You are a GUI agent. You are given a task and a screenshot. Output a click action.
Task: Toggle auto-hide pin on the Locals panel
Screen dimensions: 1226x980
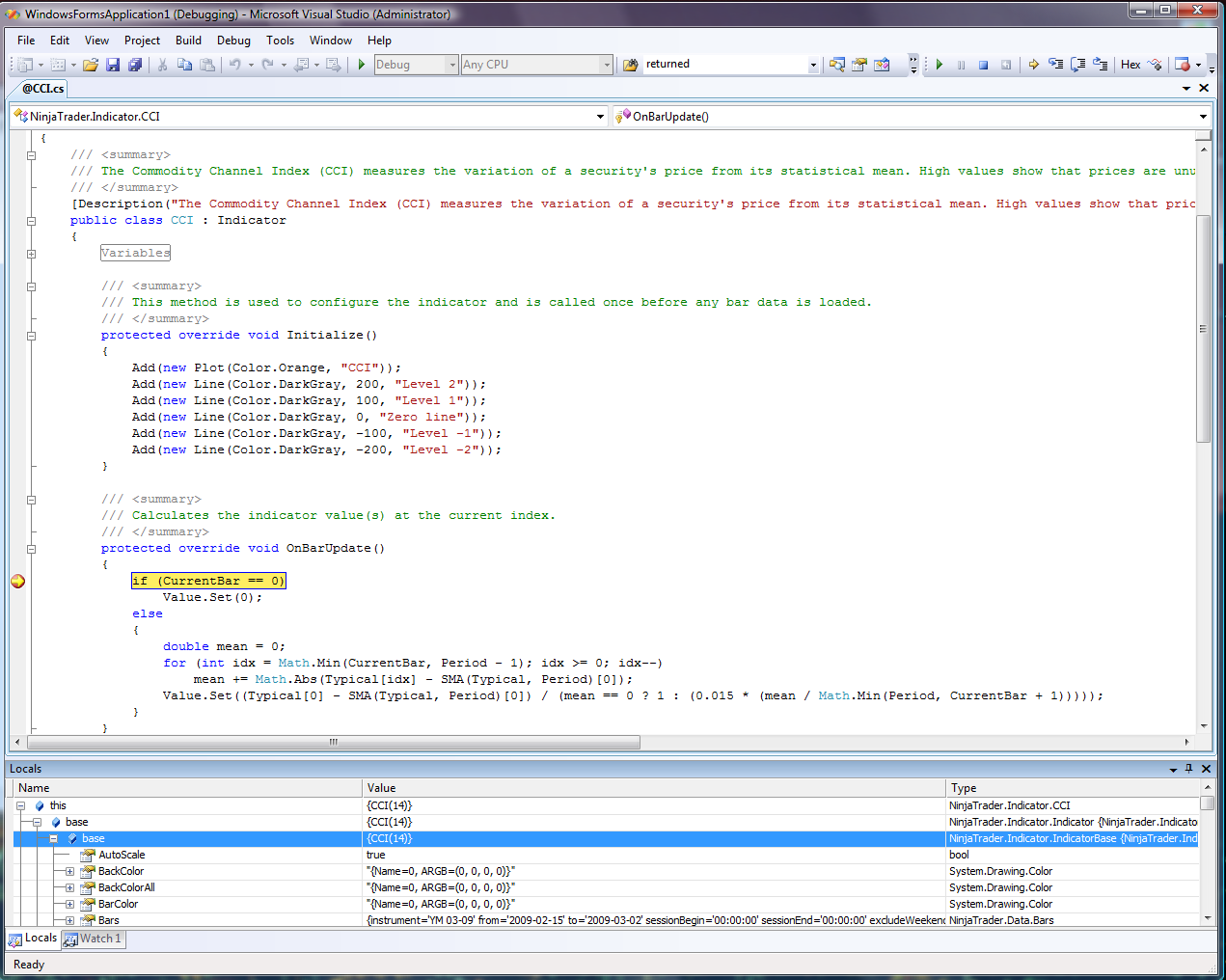pyautogui.click(x=1188, y=769)
